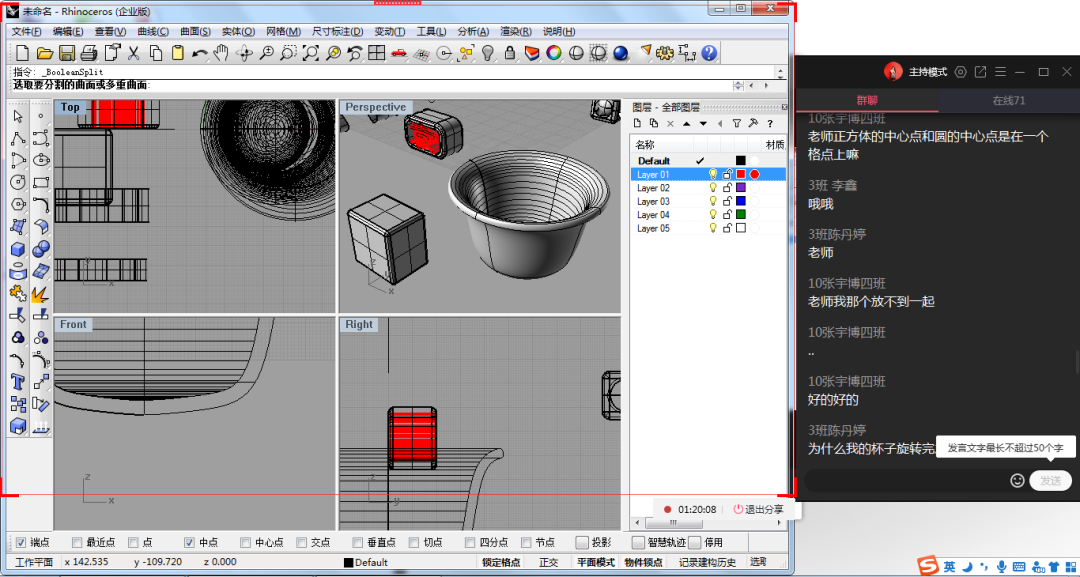Click the new layer icon in layers panel

[637, 123]
